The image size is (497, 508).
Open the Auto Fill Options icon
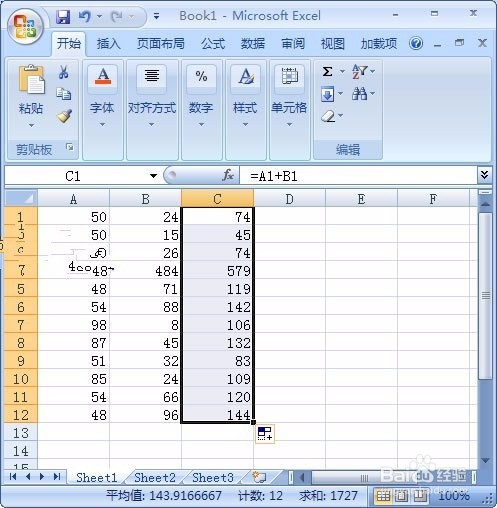tap(265, 434)
